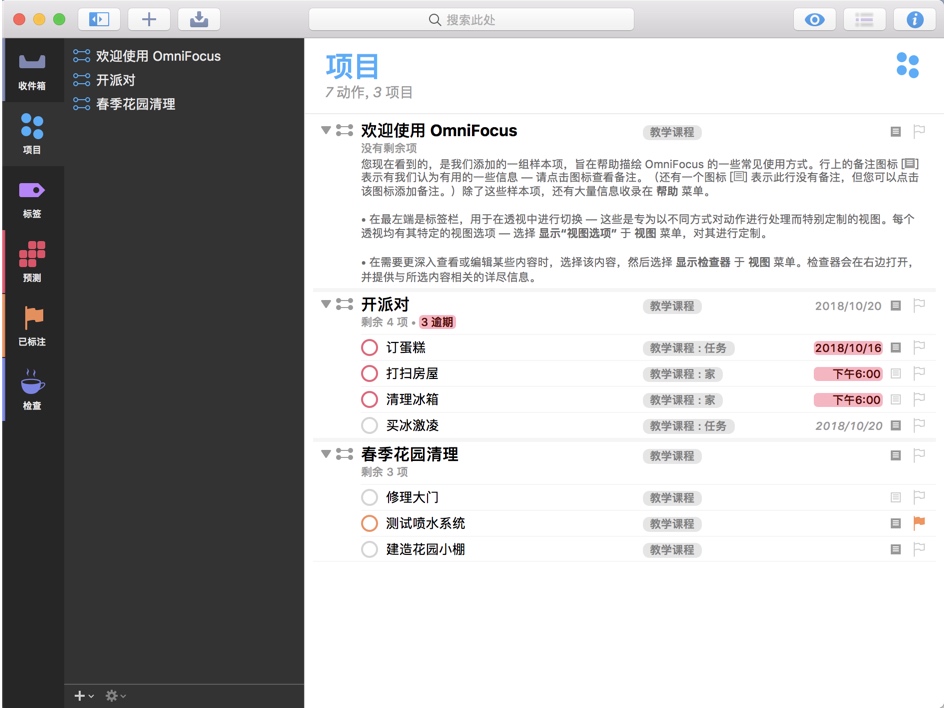Image resolution: width=944 pixels, height=708 pixels.
Task: Check off the 订蛋糕 action
Action: pos(369,347)
